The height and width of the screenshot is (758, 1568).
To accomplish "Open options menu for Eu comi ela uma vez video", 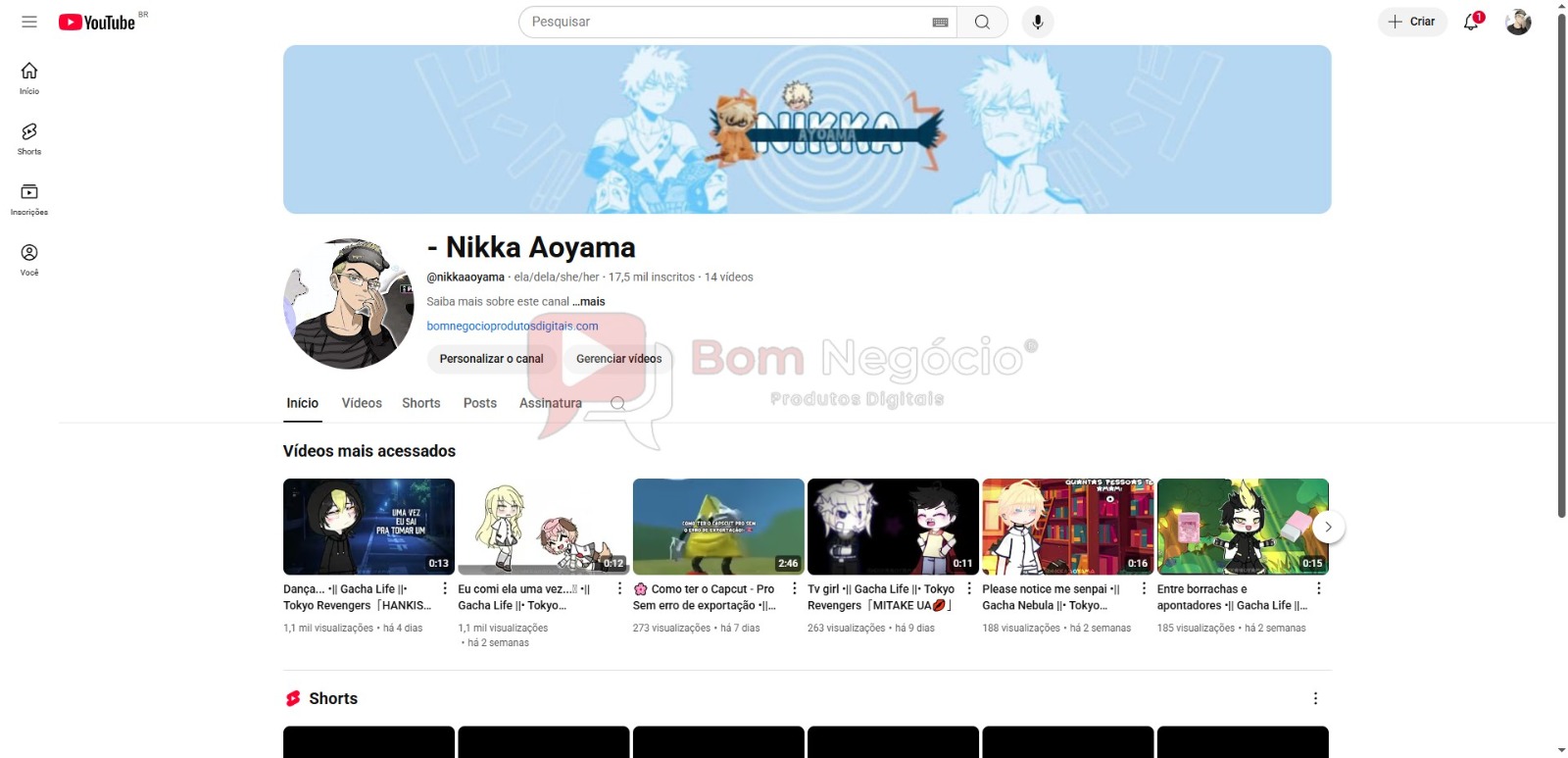I will 619,588.
